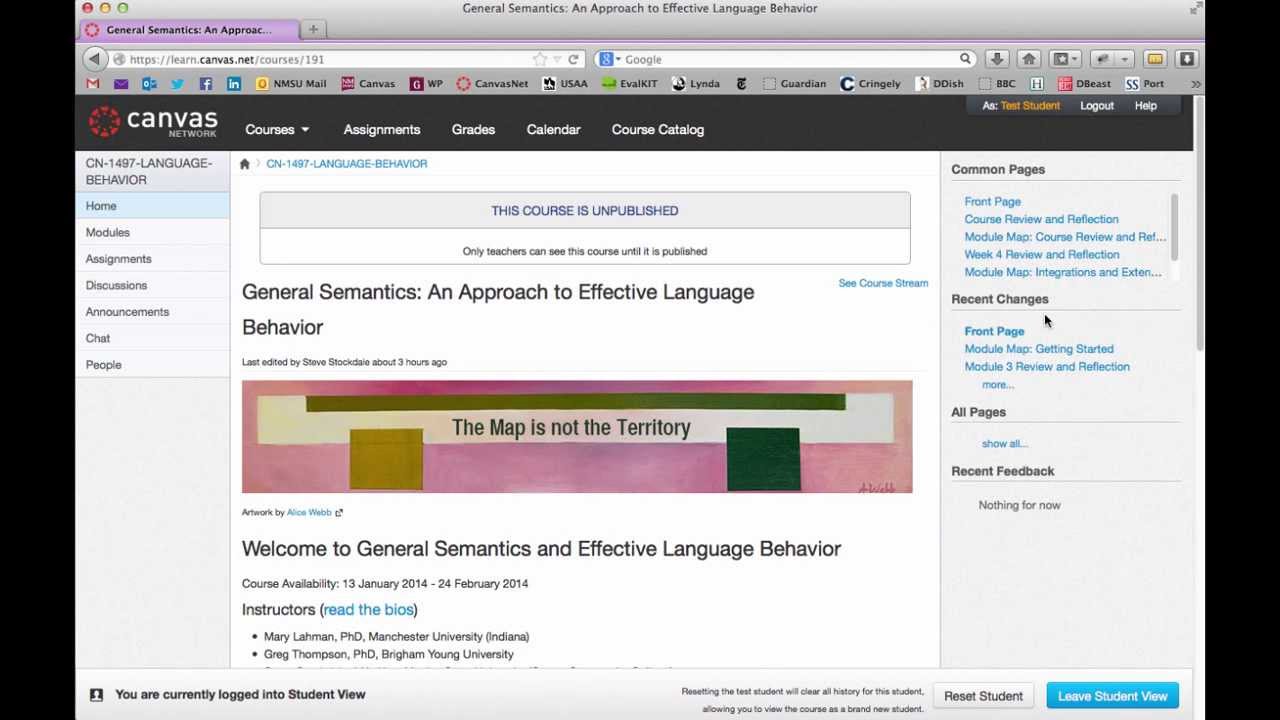Click the 'Map is not the Territory' banner
1280x720 pixels.
point(577,437)
